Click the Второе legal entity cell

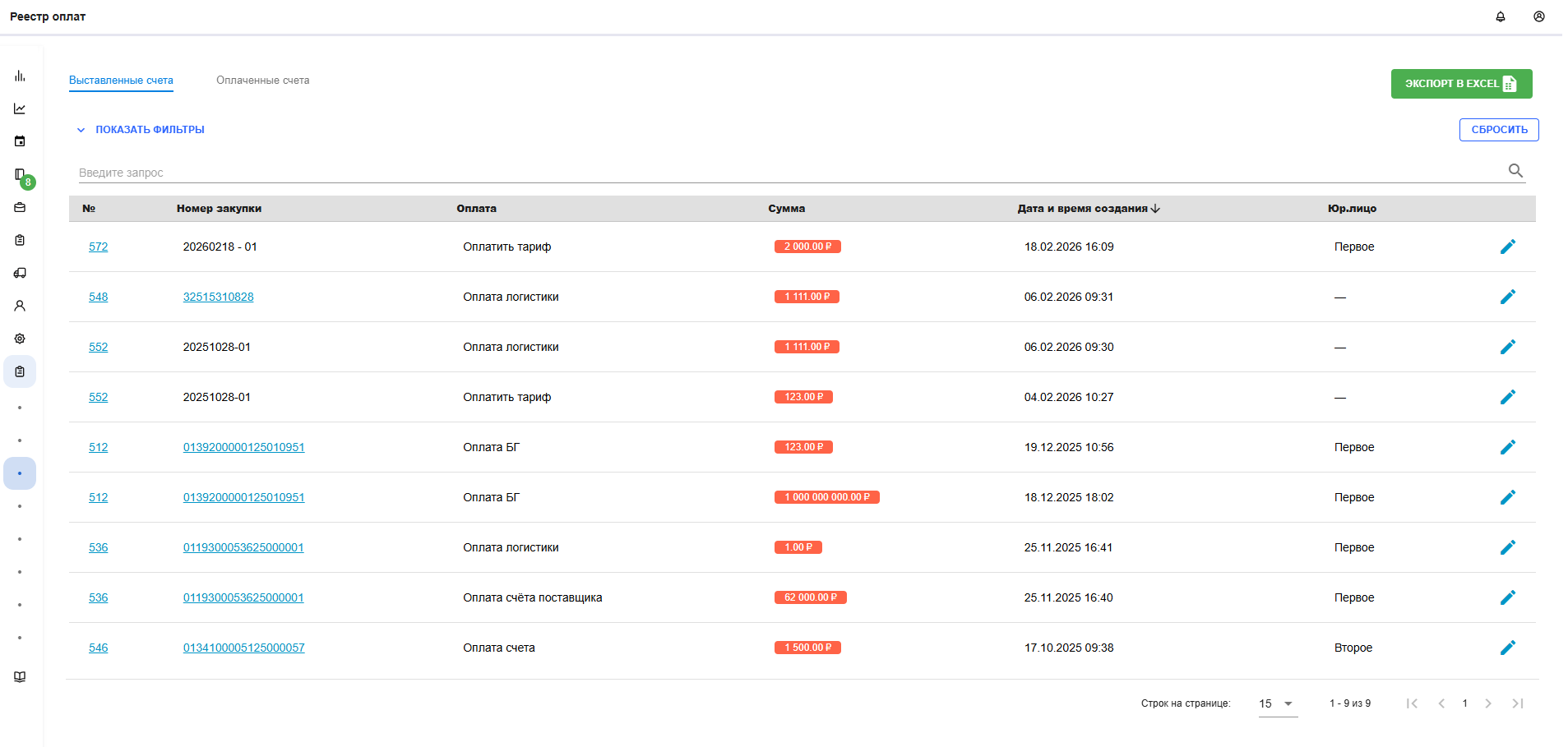1353,648
